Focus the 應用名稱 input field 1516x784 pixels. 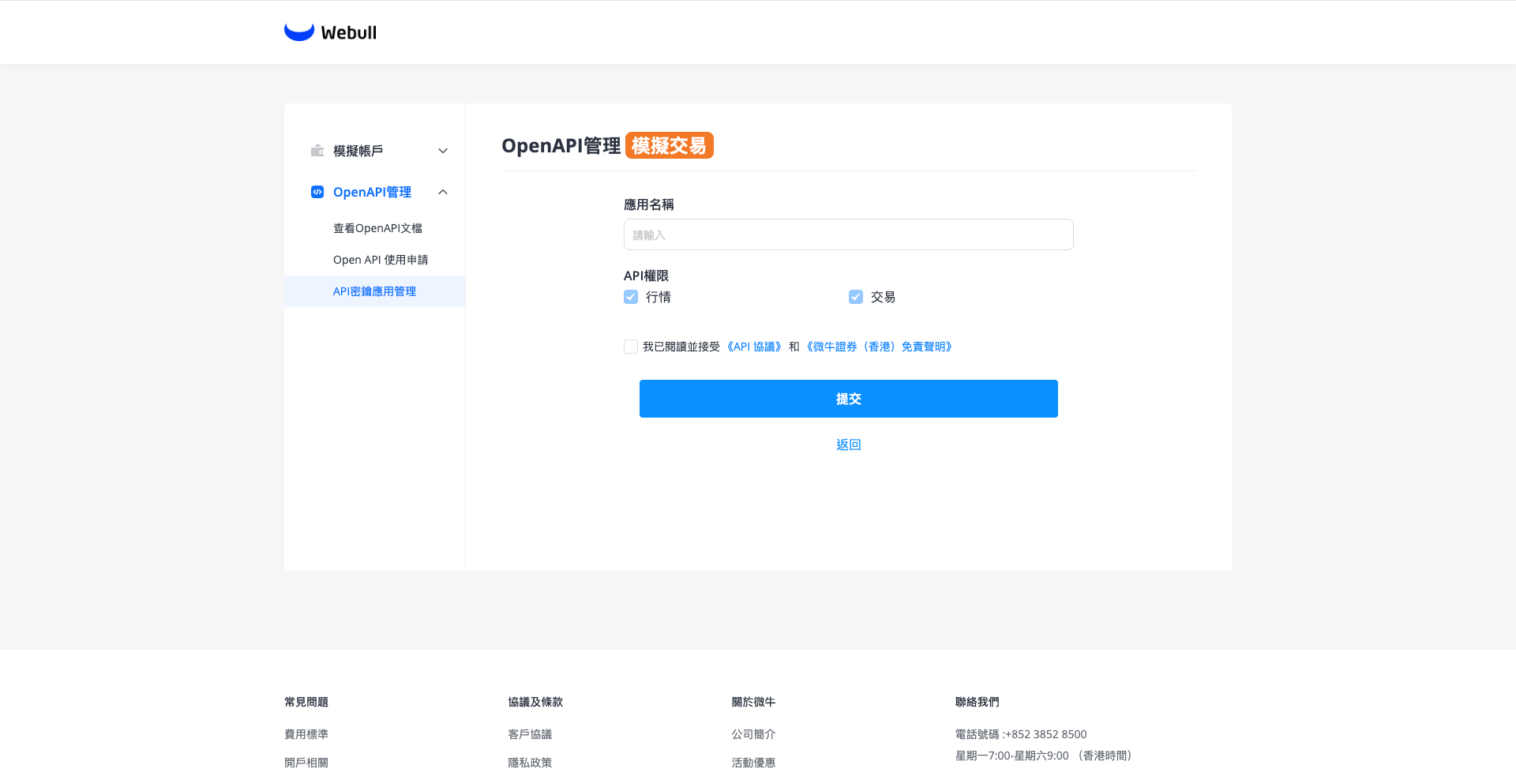tap(849, 234)
